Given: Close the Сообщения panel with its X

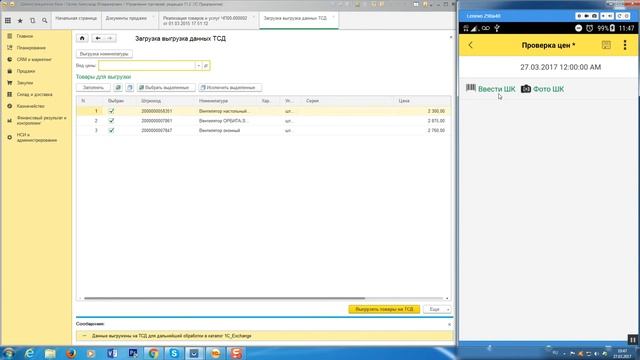Looking at the screenshot, I should [449, 324].
